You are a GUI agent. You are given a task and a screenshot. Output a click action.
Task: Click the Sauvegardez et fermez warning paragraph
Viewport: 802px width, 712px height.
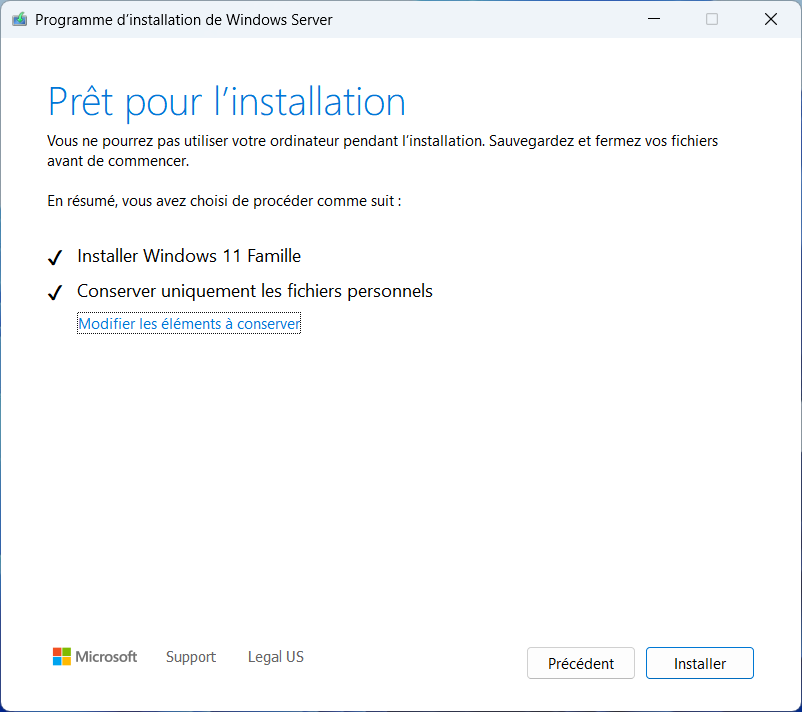click(x=383, y=151)
